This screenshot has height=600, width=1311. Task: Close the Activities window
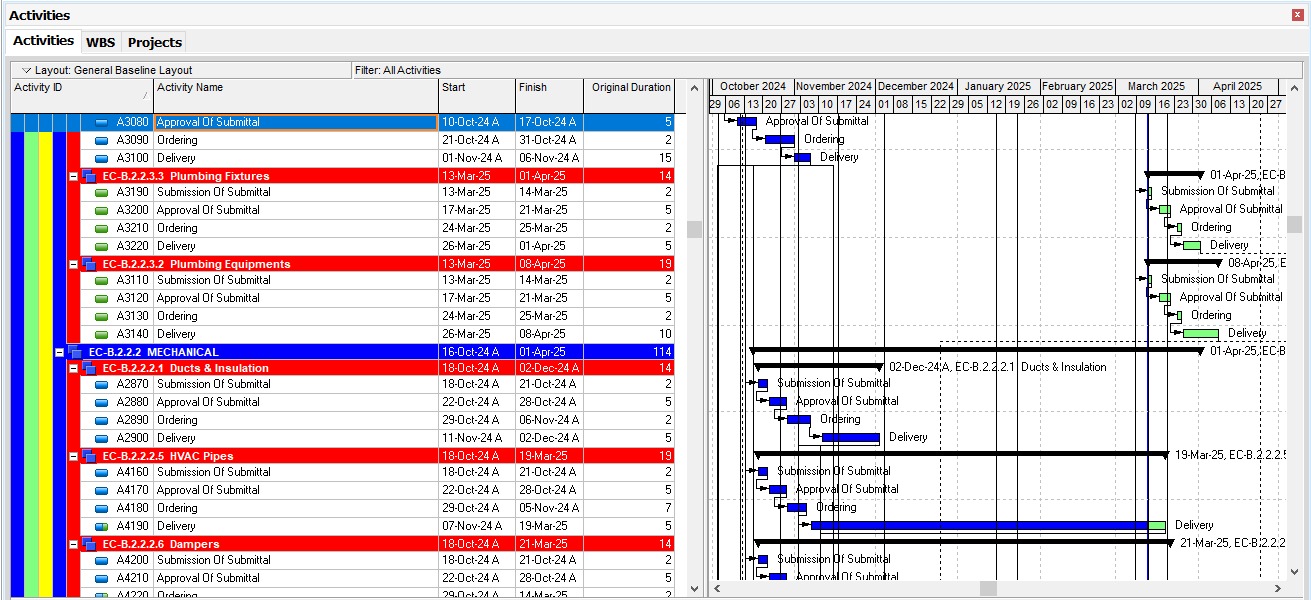tap(1298, 15)
